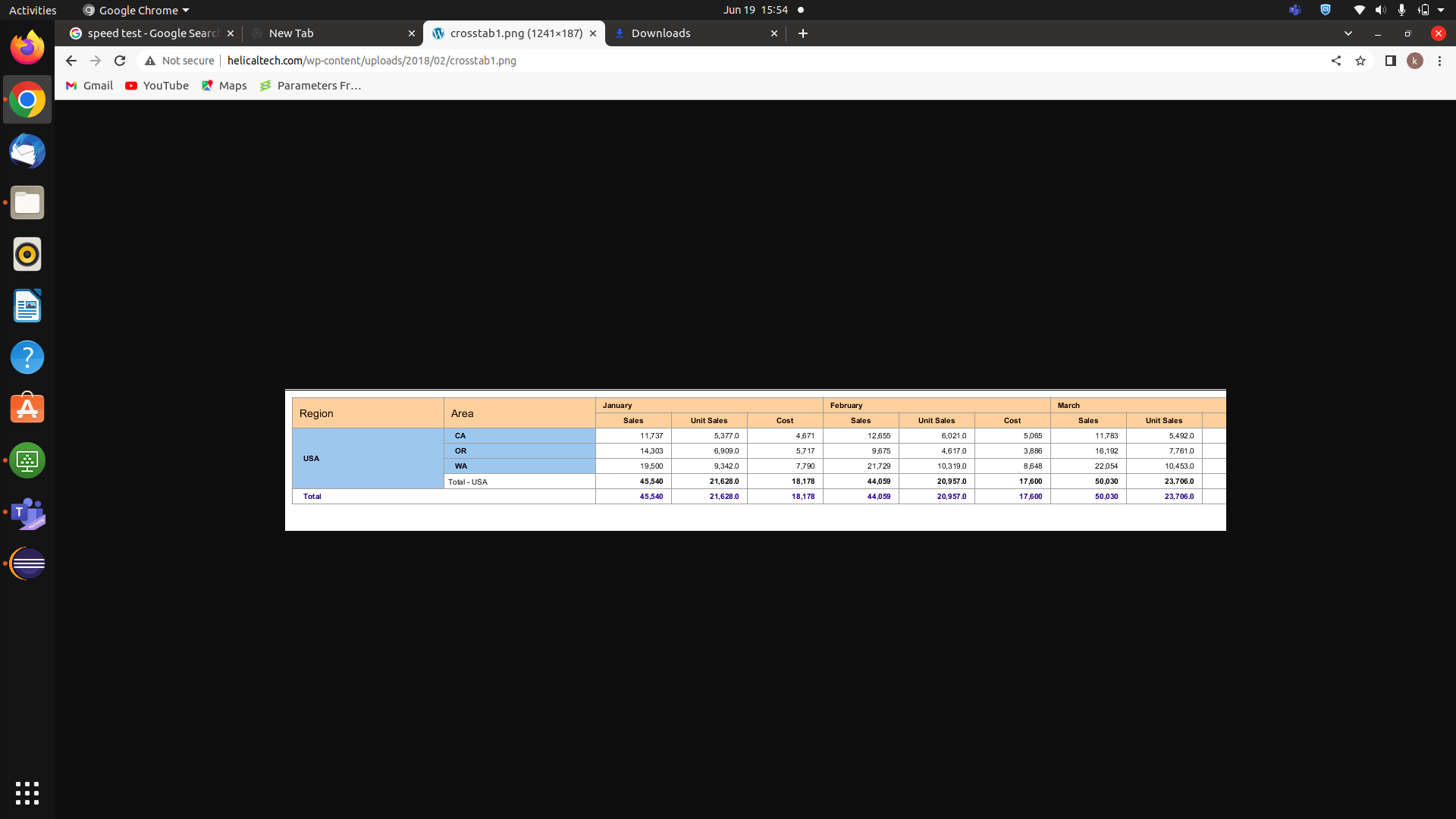
Task: Open the YouTube bookmark
Action: [x=156, y=86]
